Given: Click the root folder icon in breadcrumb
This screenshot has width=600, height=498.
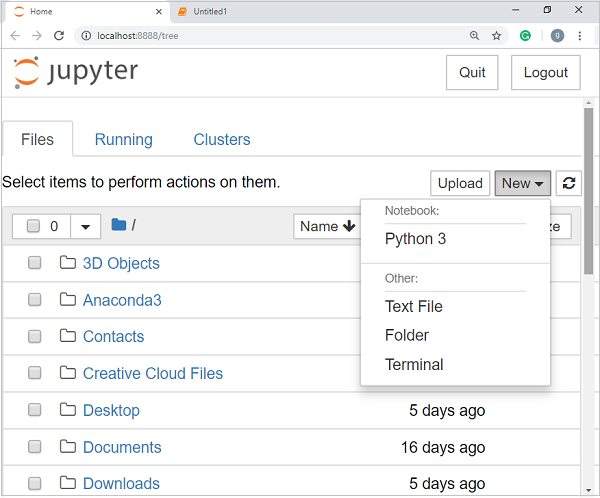Looking at the screenshot, I should (119, 225).
